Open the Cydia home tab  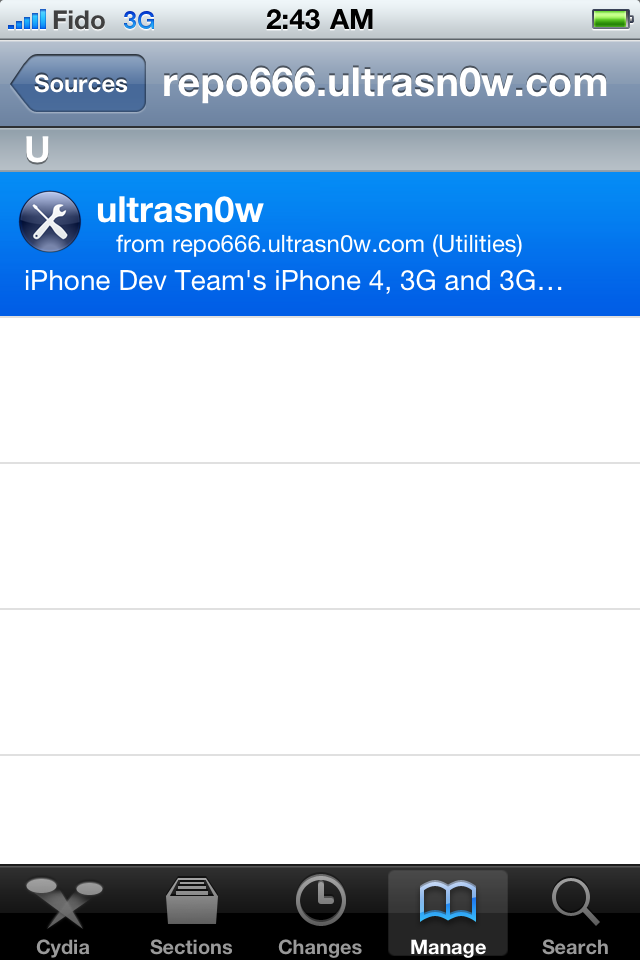point(63,913)
